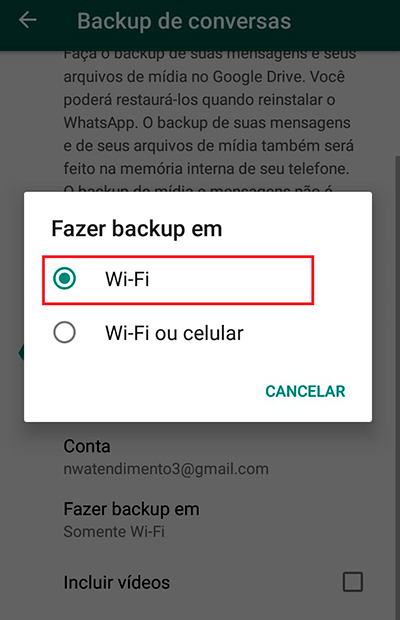Tap the back arrow in the header
The width and height of the screenshot is (400, 620).
coord(28,20)
